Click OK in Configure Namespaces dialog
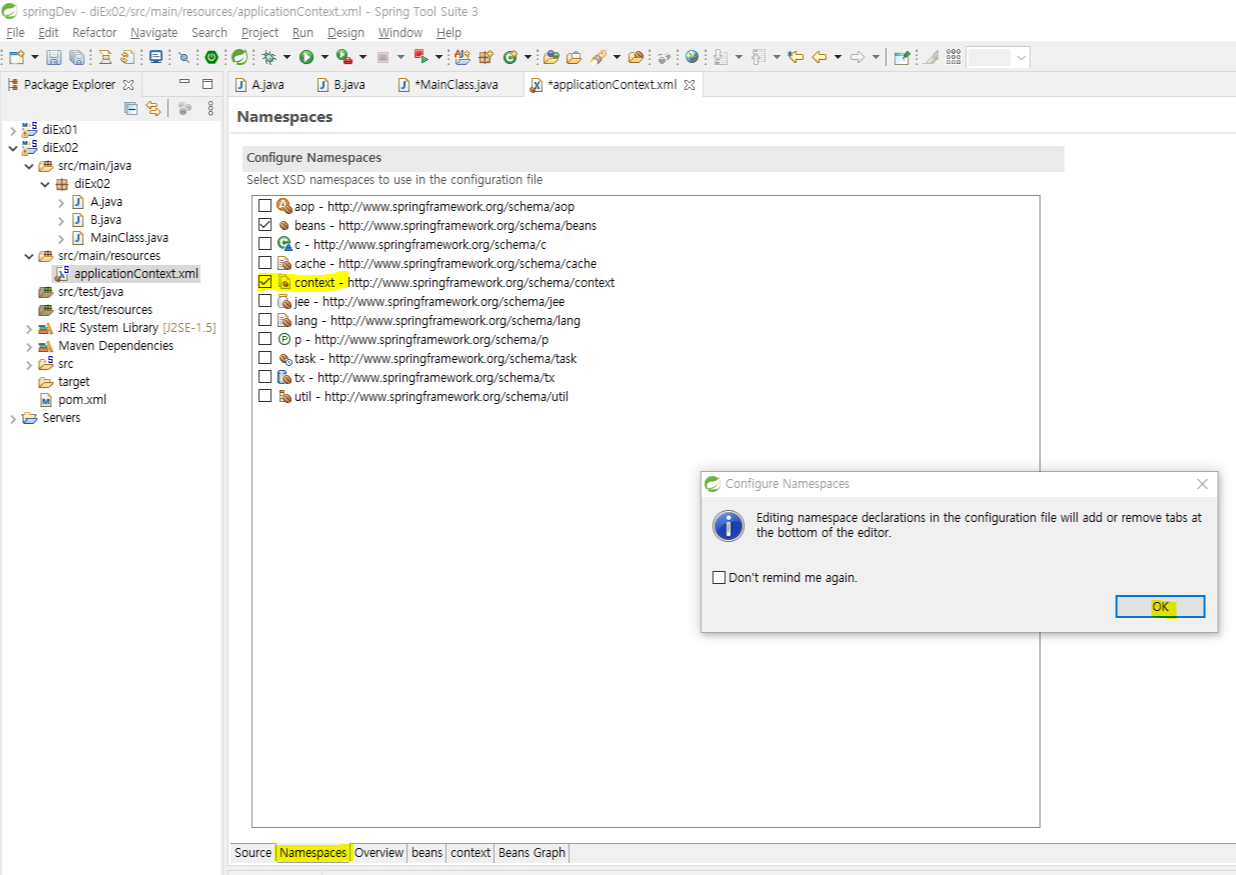1236x875 pixels. coord(1160,607)
